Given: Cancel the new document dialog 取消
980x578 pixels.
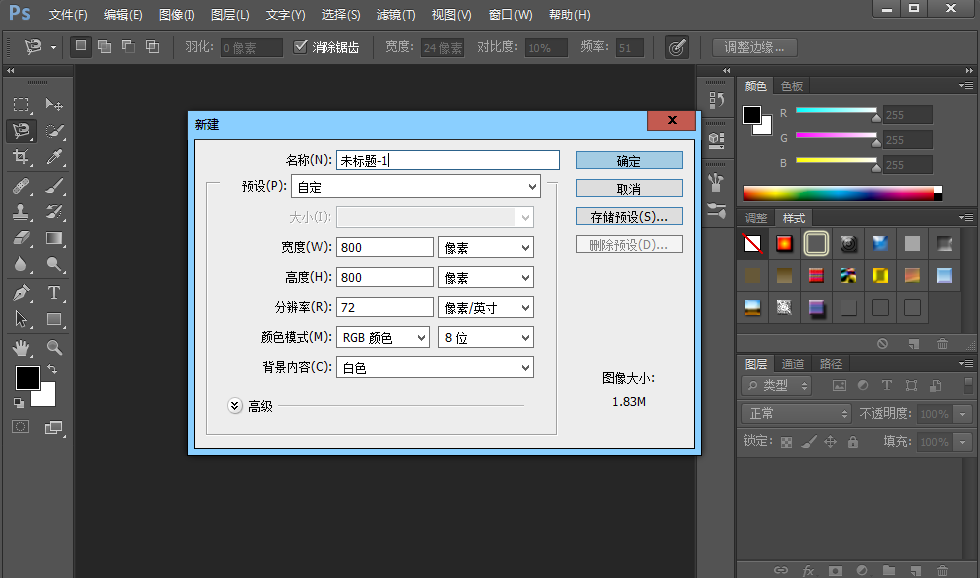Looking at the screenshot, I should 629,189.
